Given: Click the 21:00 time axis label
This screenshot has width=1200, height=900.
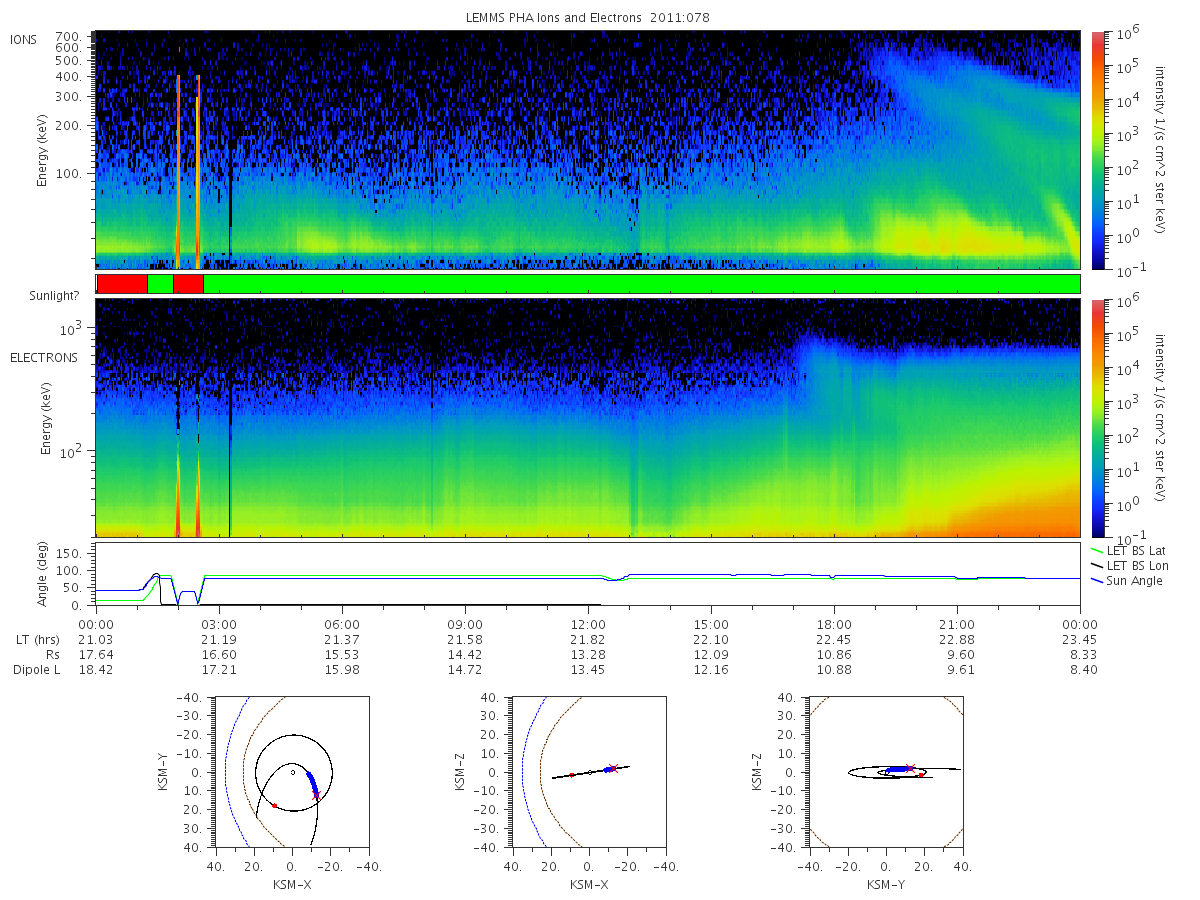Looking at the screenshot, I should [x=957, y=624].
